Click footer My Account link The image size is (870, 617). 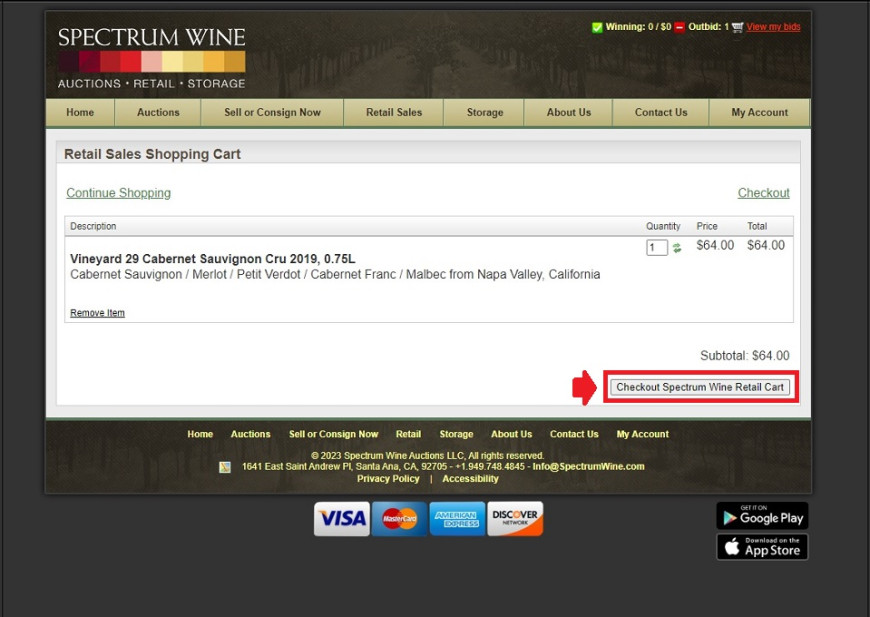(x=643, y=434)
